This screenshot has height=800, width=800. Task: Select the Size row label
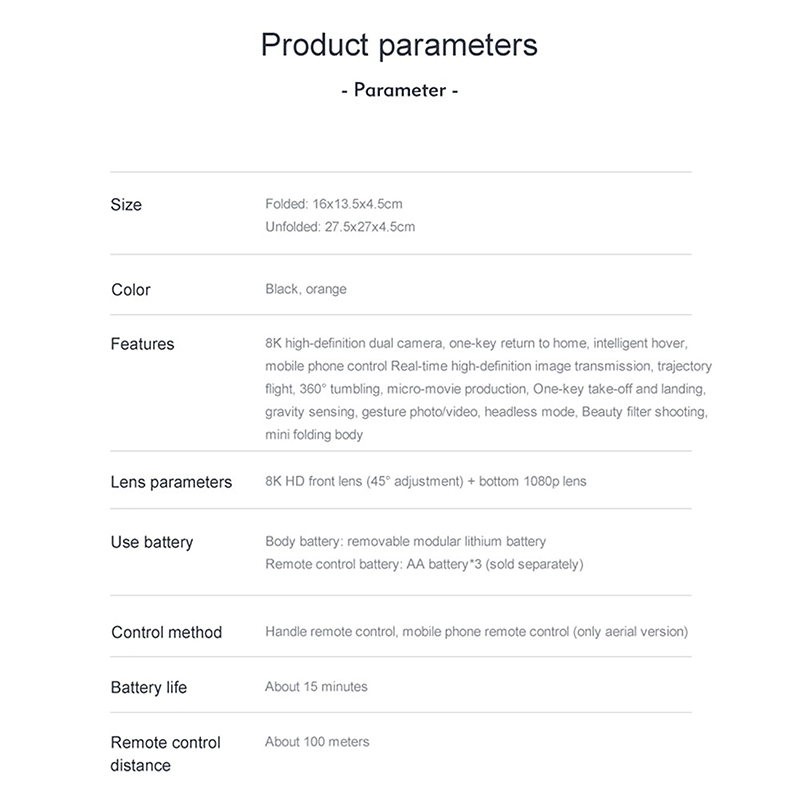pyautogui.click(x=126, y=205)
